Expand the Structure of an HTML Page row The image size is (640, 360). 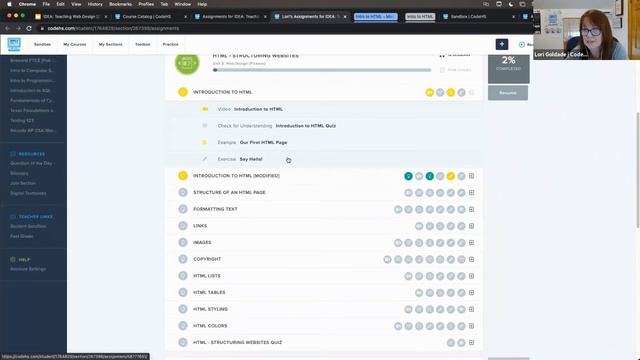click(x=471, y=192)
